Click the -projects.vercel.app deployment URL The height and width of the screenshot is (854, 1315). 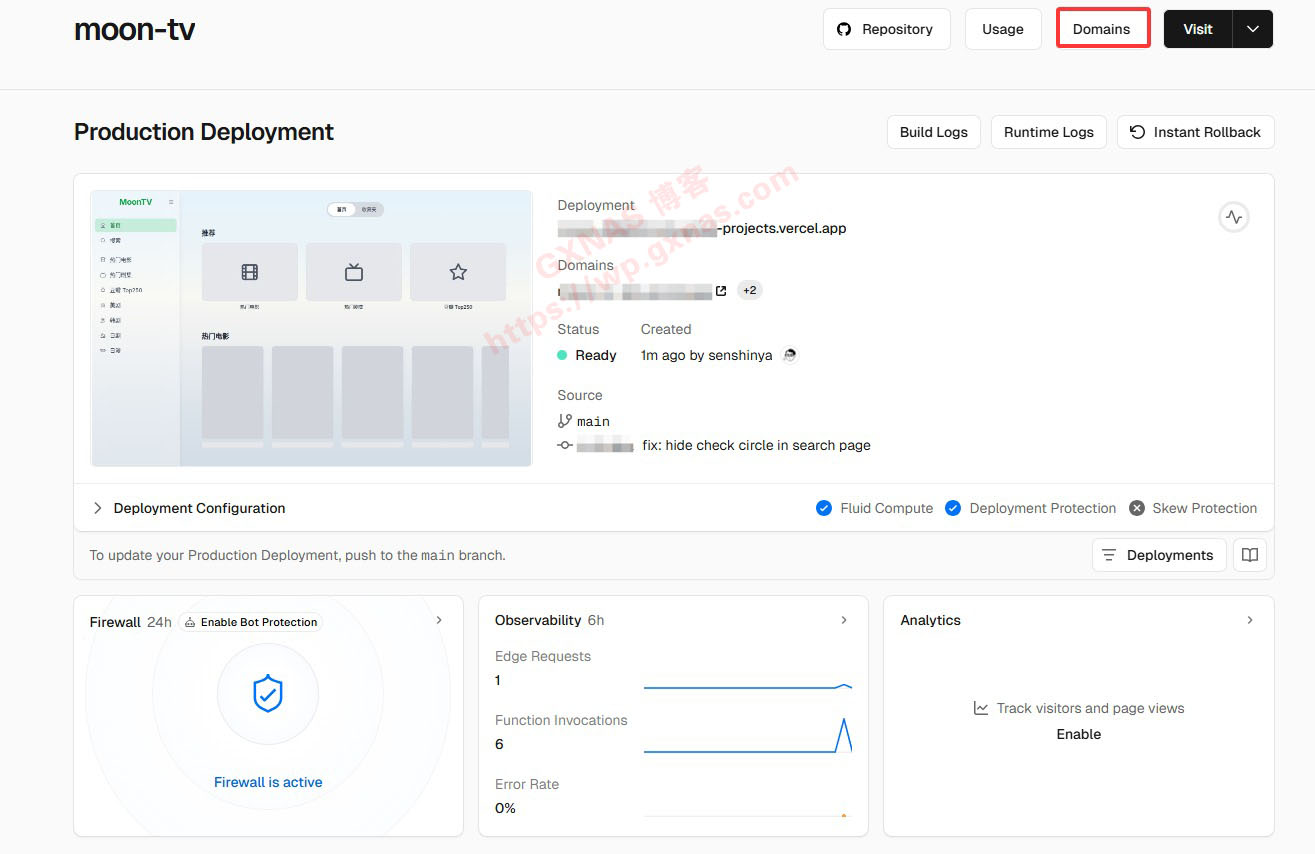702,228
